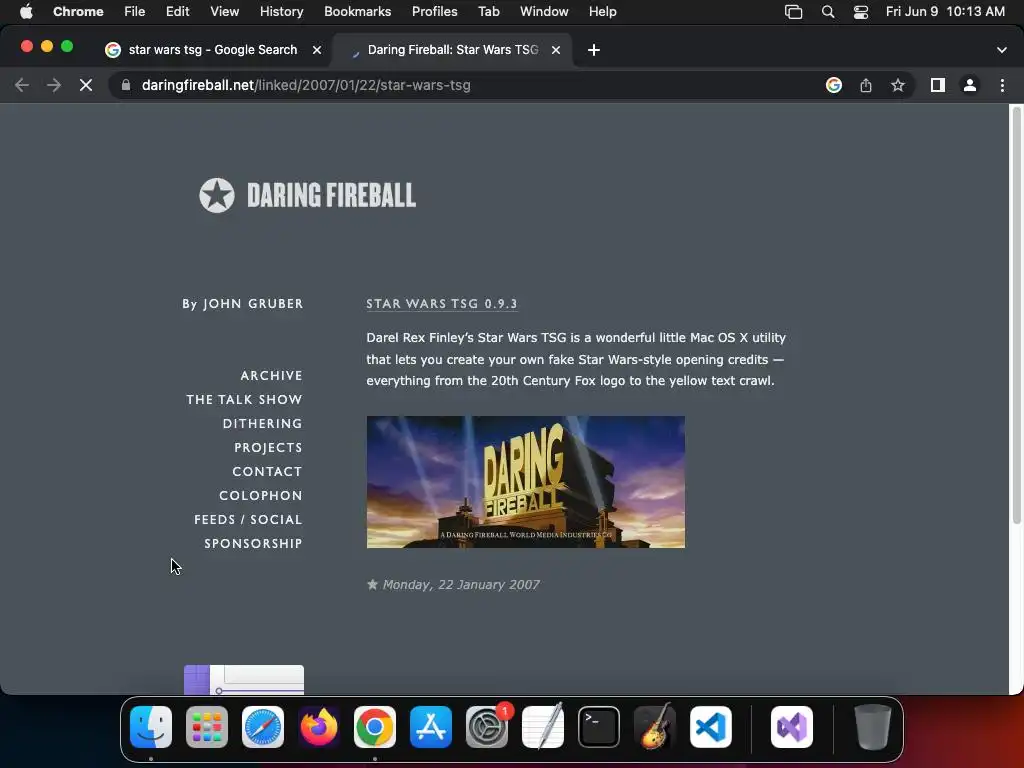
Task: Click the address bar URL
Action: 306,85
